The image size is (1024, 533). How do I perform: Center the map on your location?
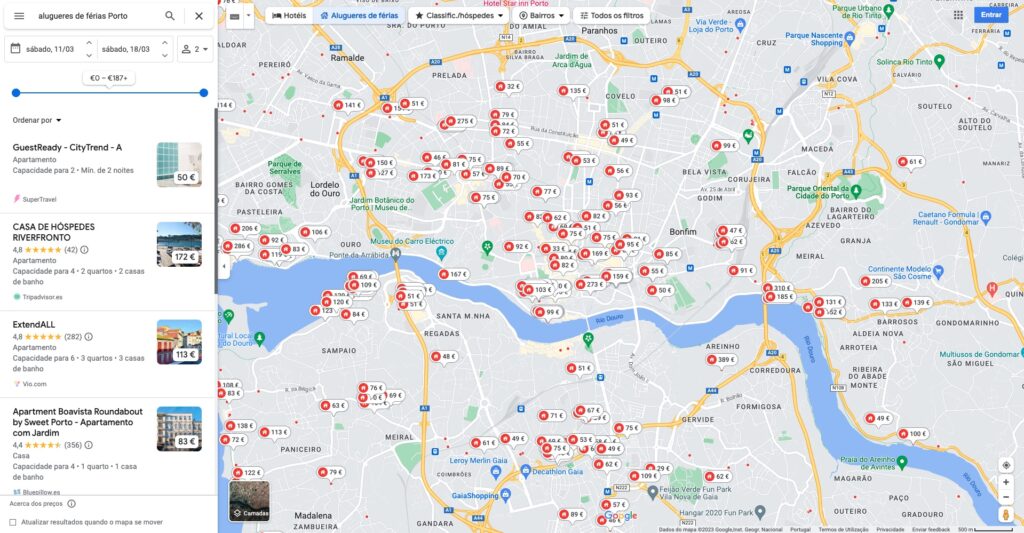1006,465
